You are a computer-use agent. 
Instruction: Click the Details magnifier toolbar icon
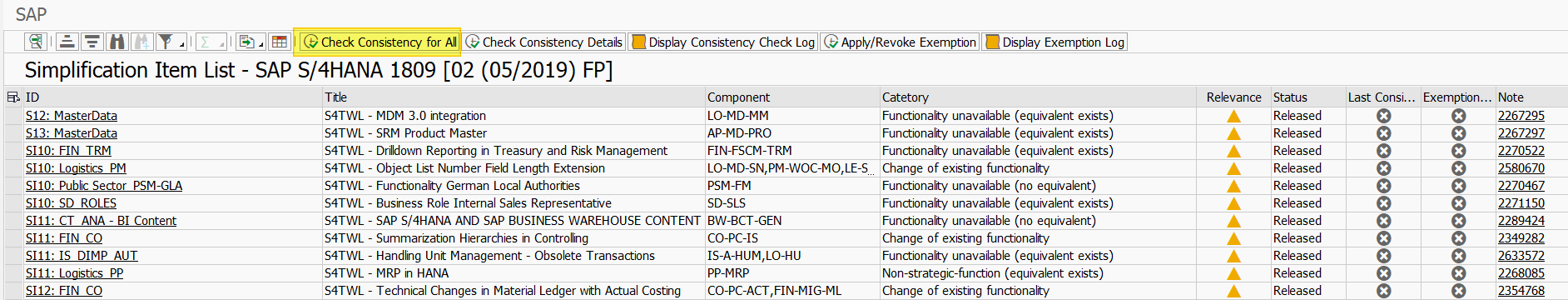(x=36, y=42)
